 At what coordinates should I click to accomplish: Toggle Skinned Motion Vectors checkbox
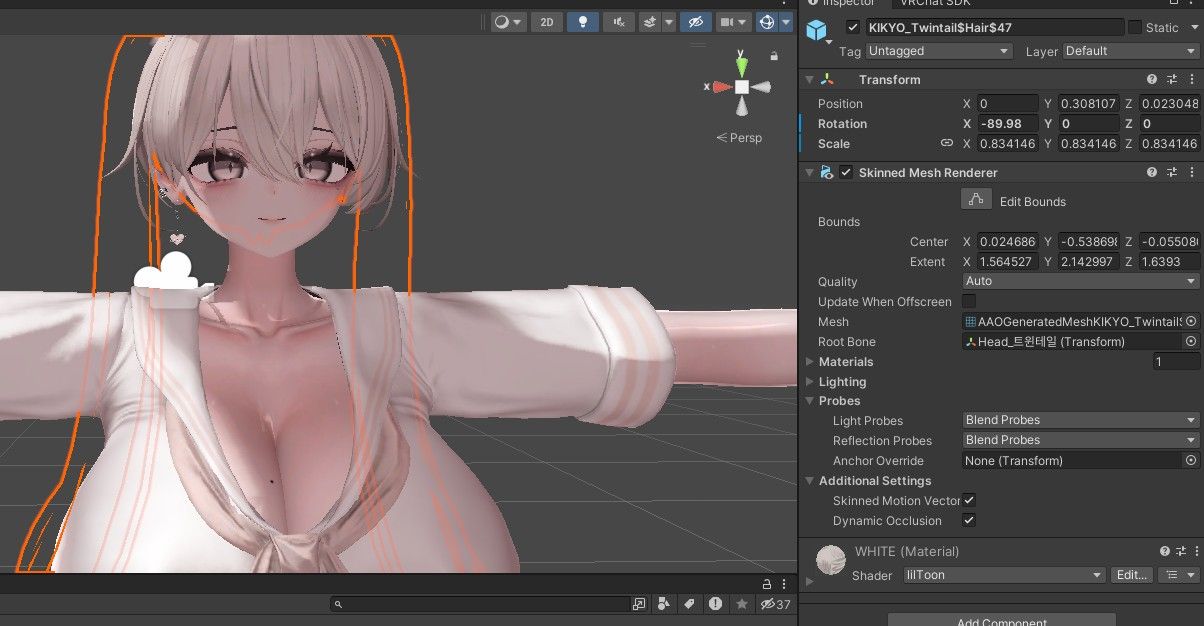969,500
